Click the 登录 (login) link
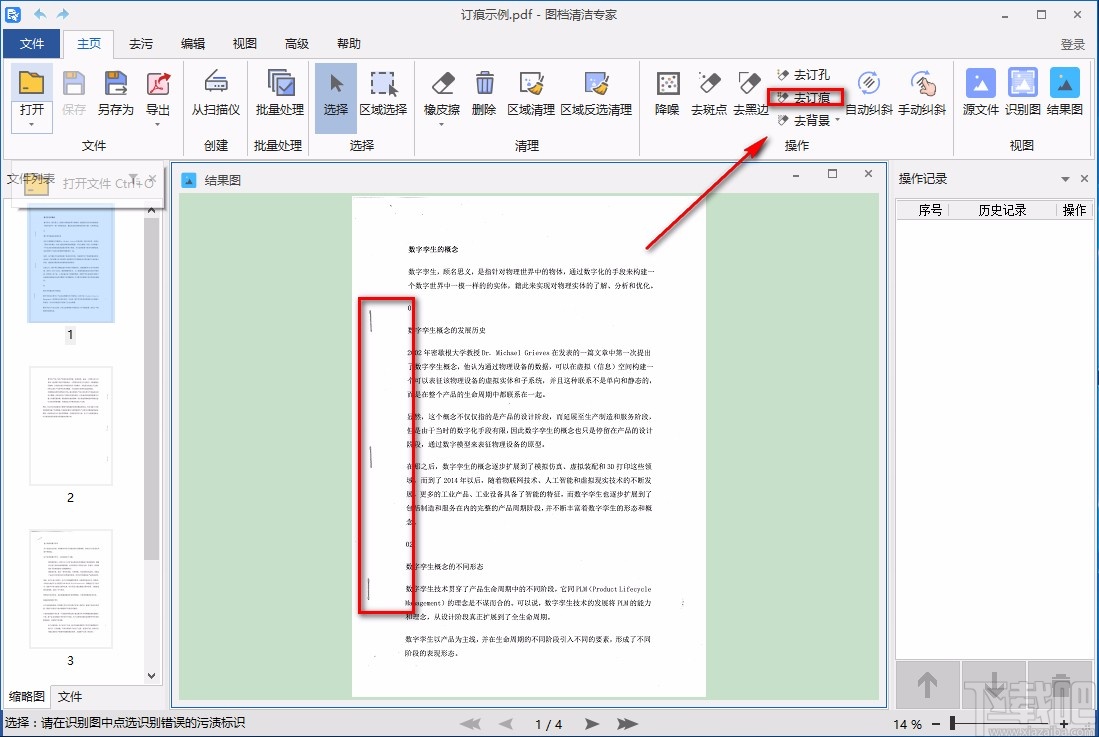Viewport: 1099px width, 737px height. [1072, 43]
